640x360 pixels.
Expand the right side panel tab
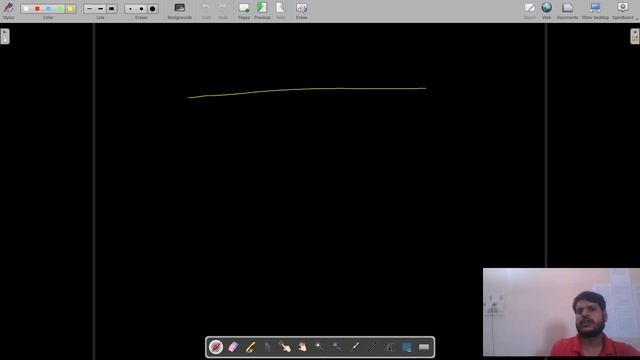tap(635, 36)
